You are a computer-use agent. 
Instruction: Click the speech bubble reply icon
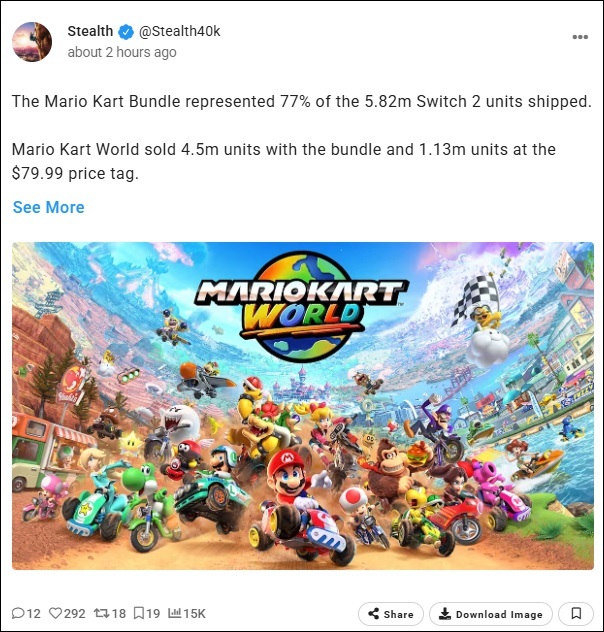[18, 613]
